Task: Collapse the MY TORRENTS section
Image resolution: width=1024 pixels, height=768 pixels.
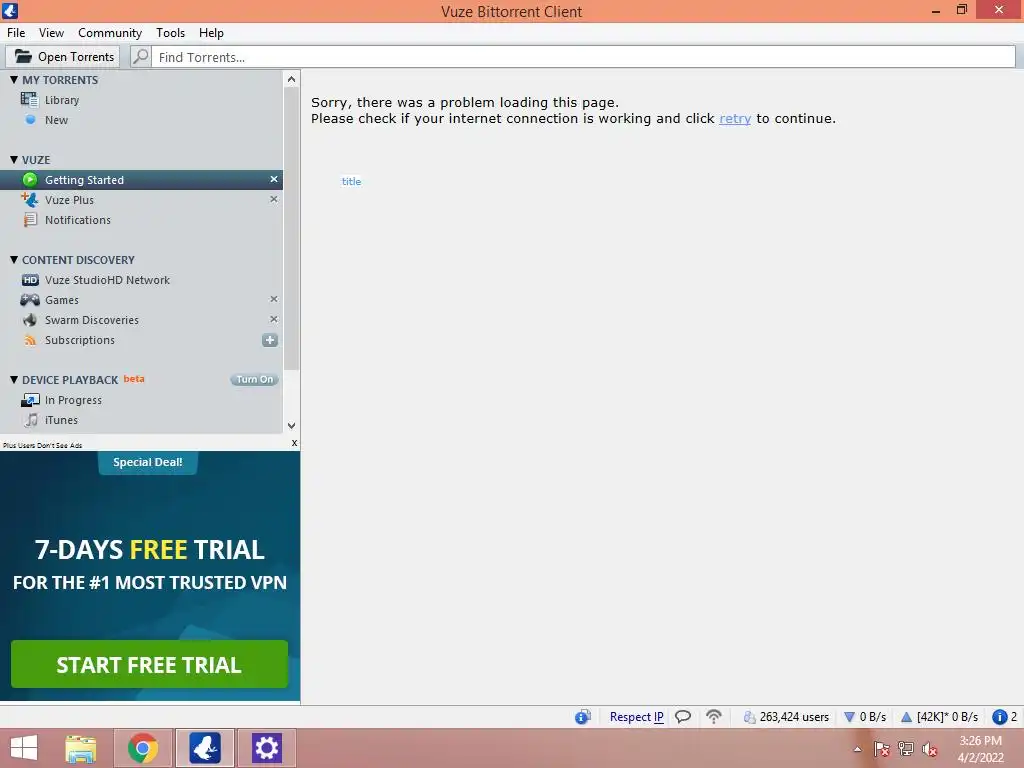Action: (x=14, y=80)
